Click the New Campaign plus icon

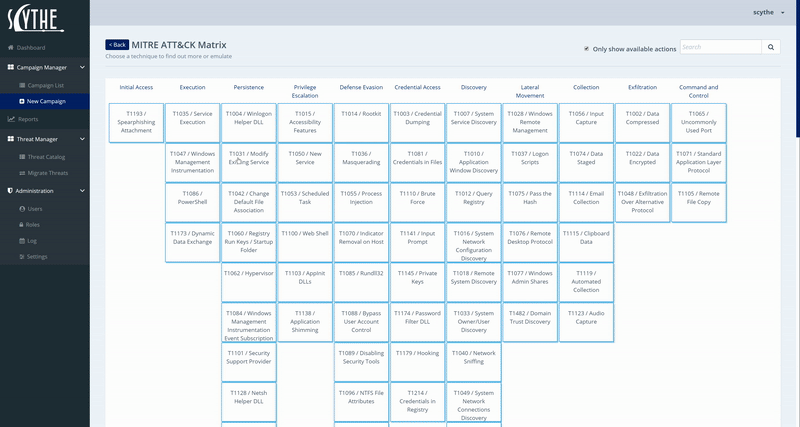coord(22,102)
